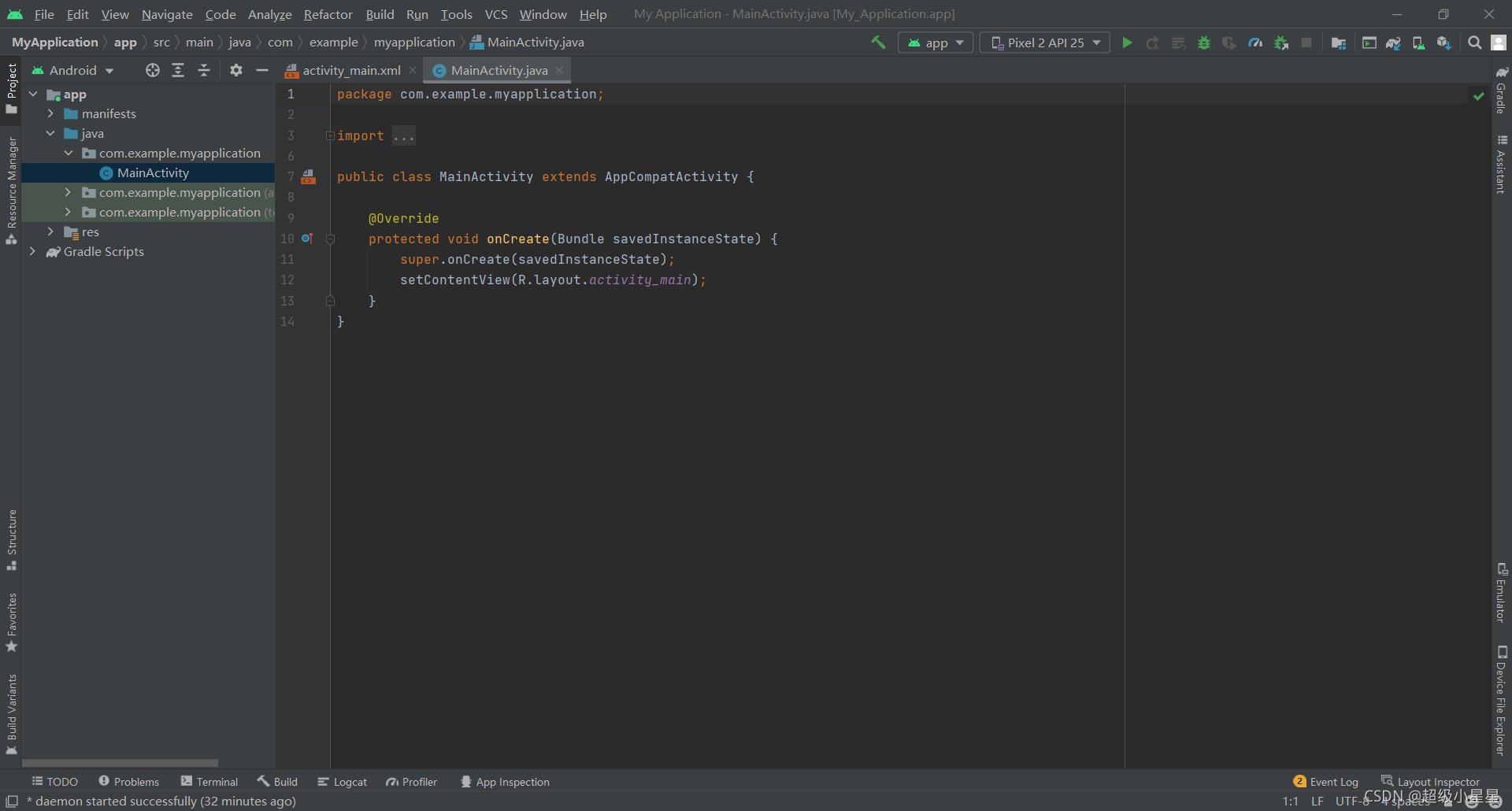The width and height of the screenshot is (1512, 811).
Task: Open the Profile app gauge icon
Action: click(x=1255, y=43)
